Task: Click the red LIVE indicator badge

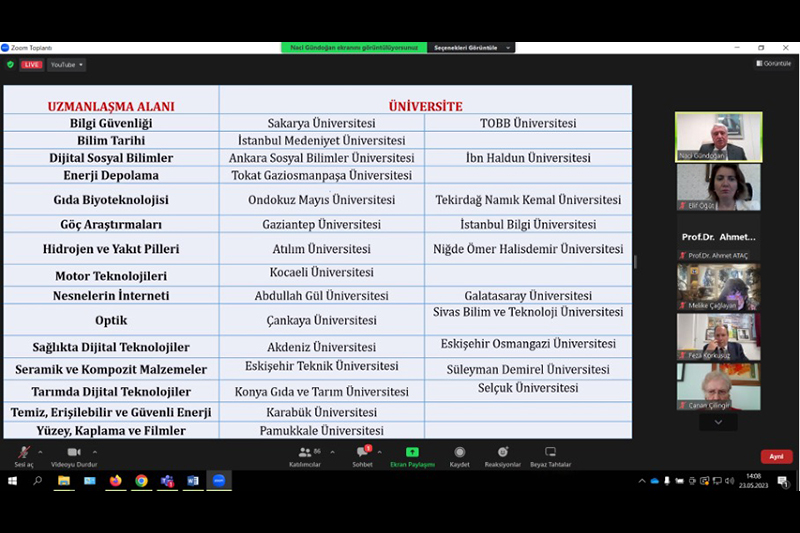Action: point(32,65)
